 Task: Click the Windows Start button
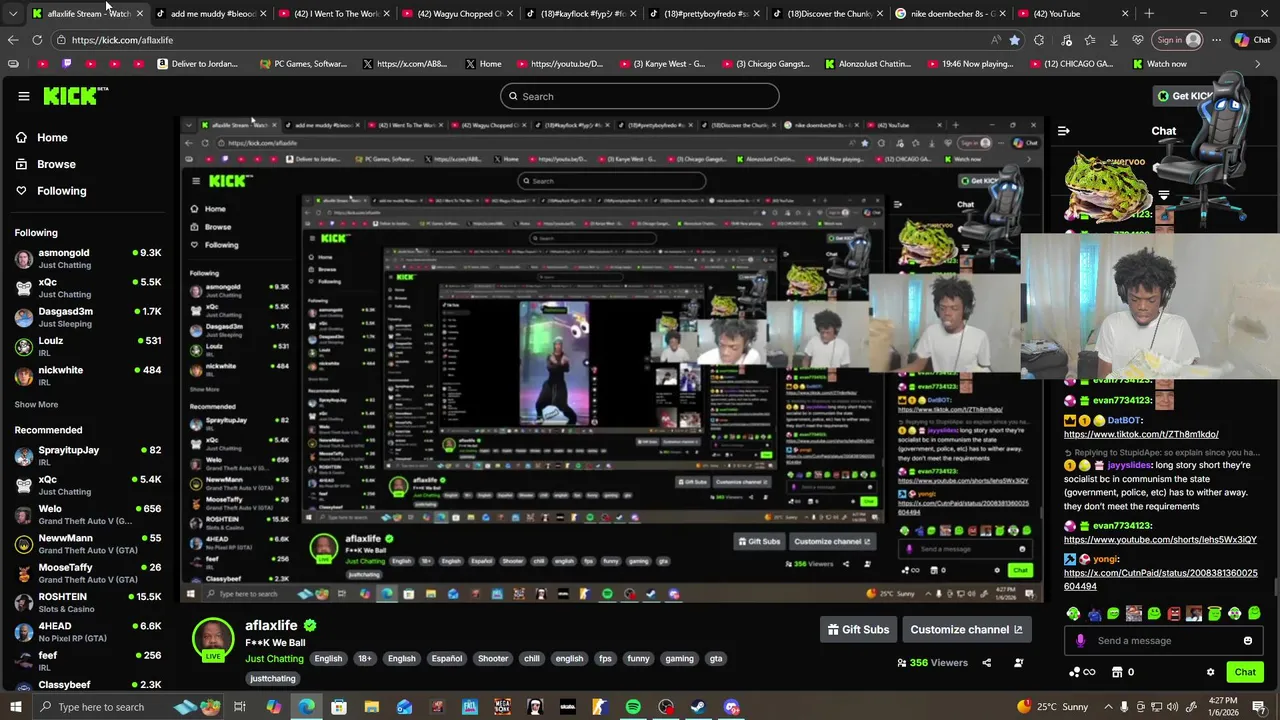pyautogui.click(x=14, y=707)
